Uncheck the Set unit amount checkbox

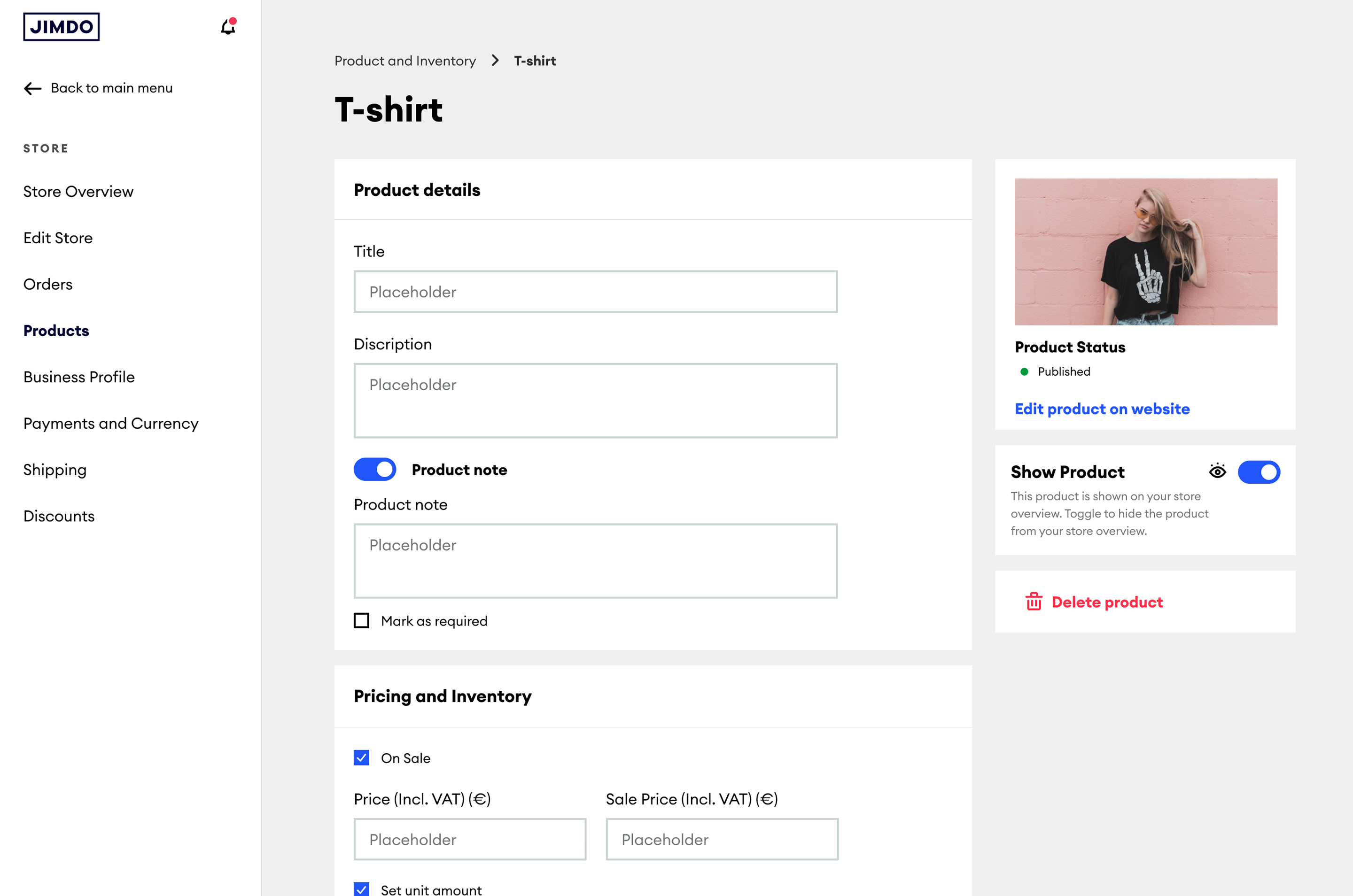[361, 889]
